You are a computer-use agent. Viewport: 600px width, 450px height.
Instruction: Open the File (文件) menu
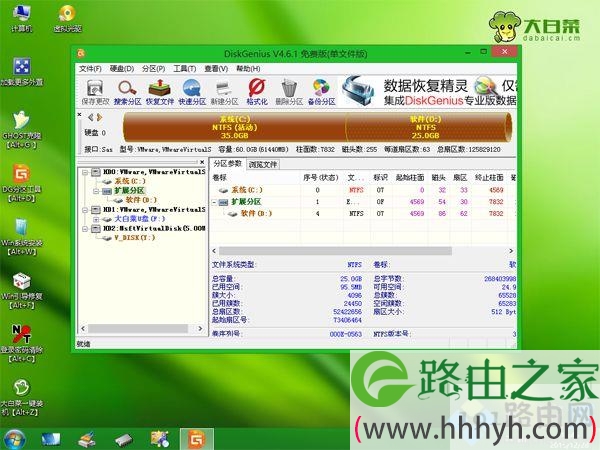click(x=90, y=69)
